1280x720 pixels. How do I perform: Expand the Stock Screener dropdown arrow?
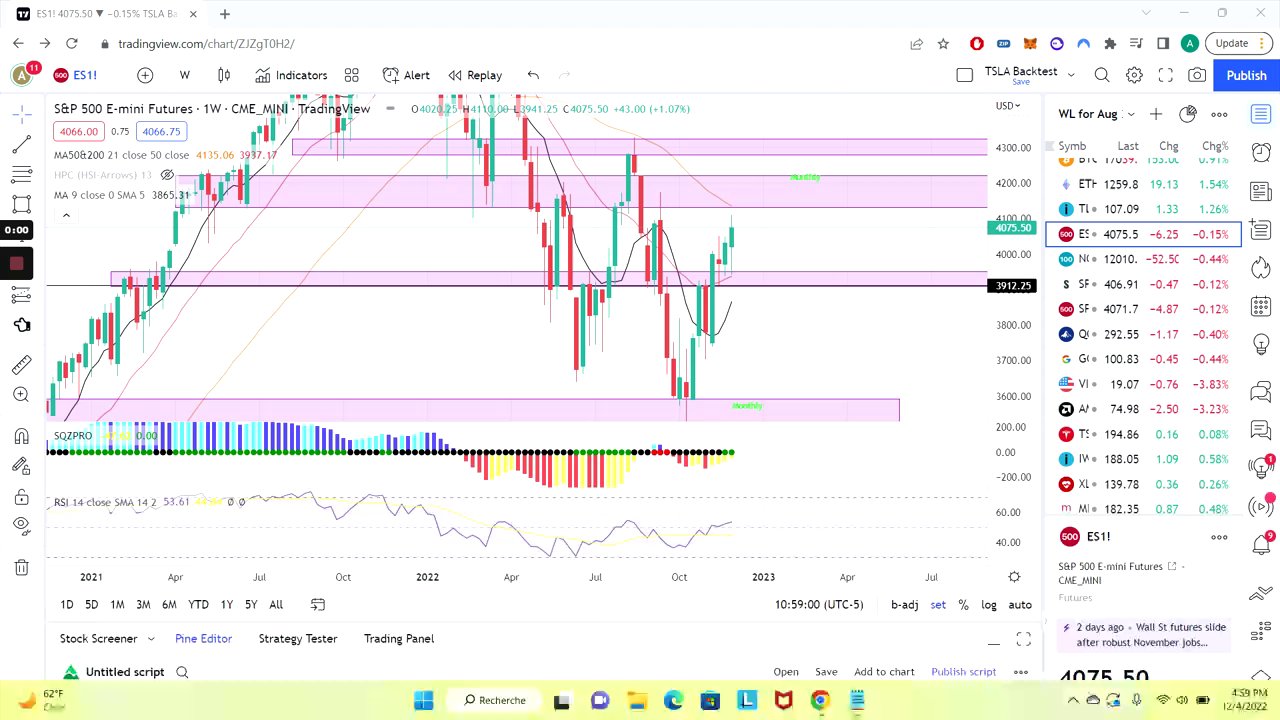click(151, 639)
